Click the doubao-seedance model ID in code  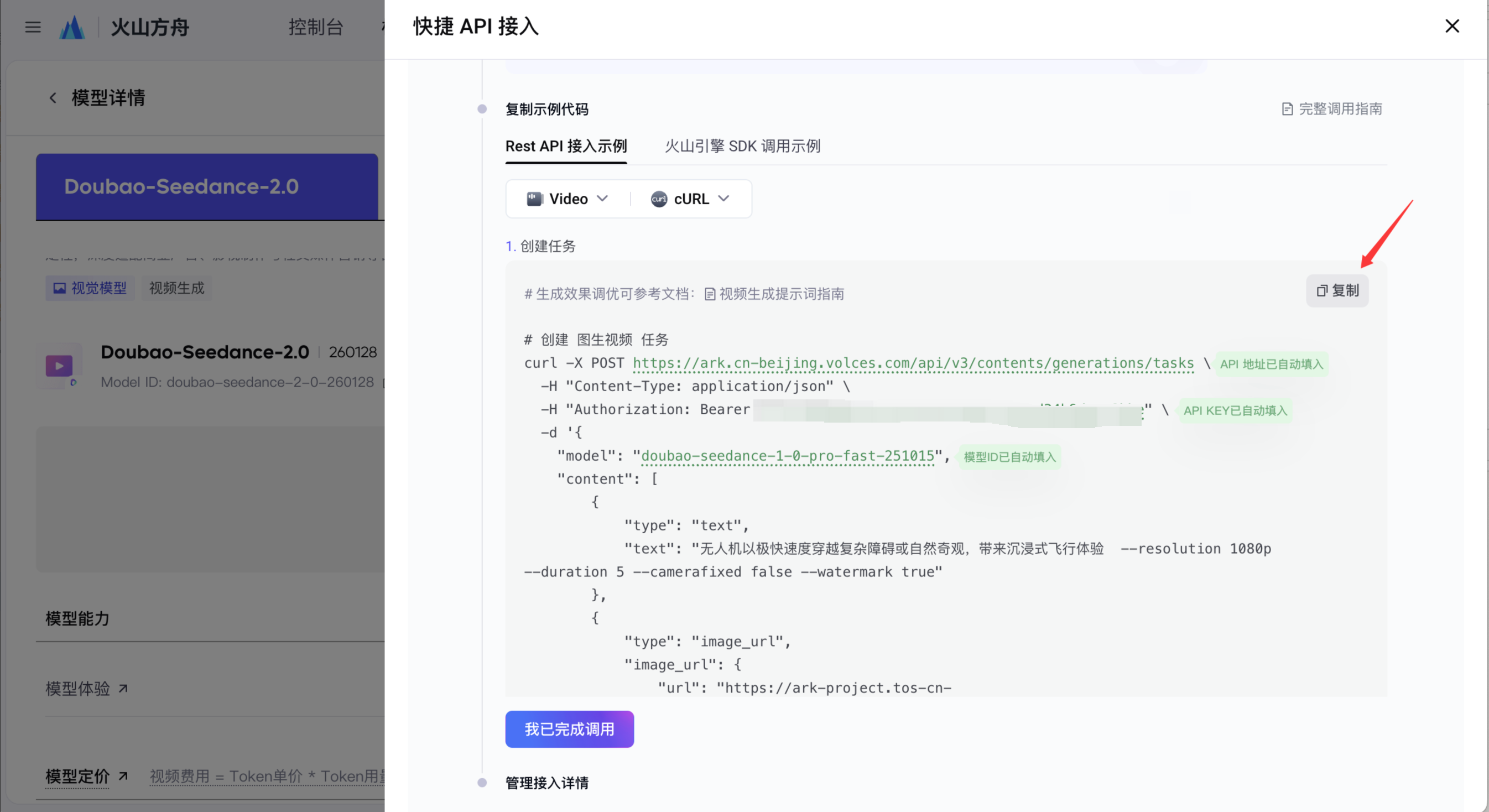(787, 456)
